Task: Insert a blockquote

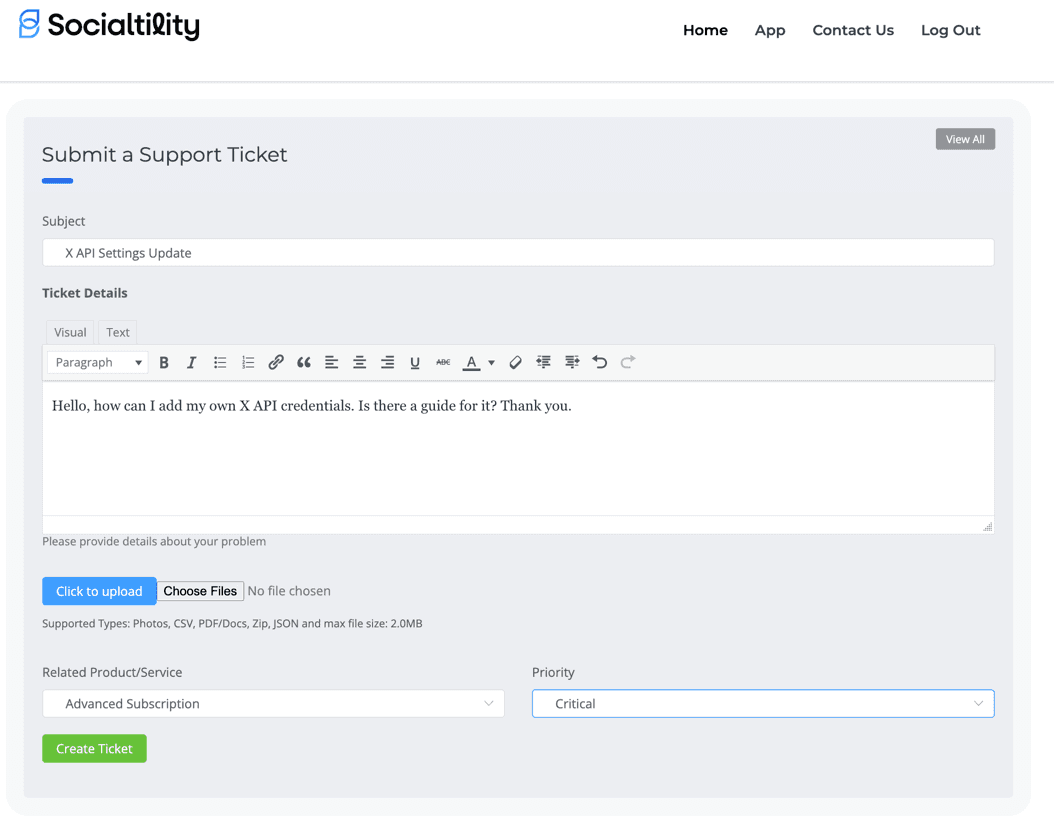Action: point(306,362)
